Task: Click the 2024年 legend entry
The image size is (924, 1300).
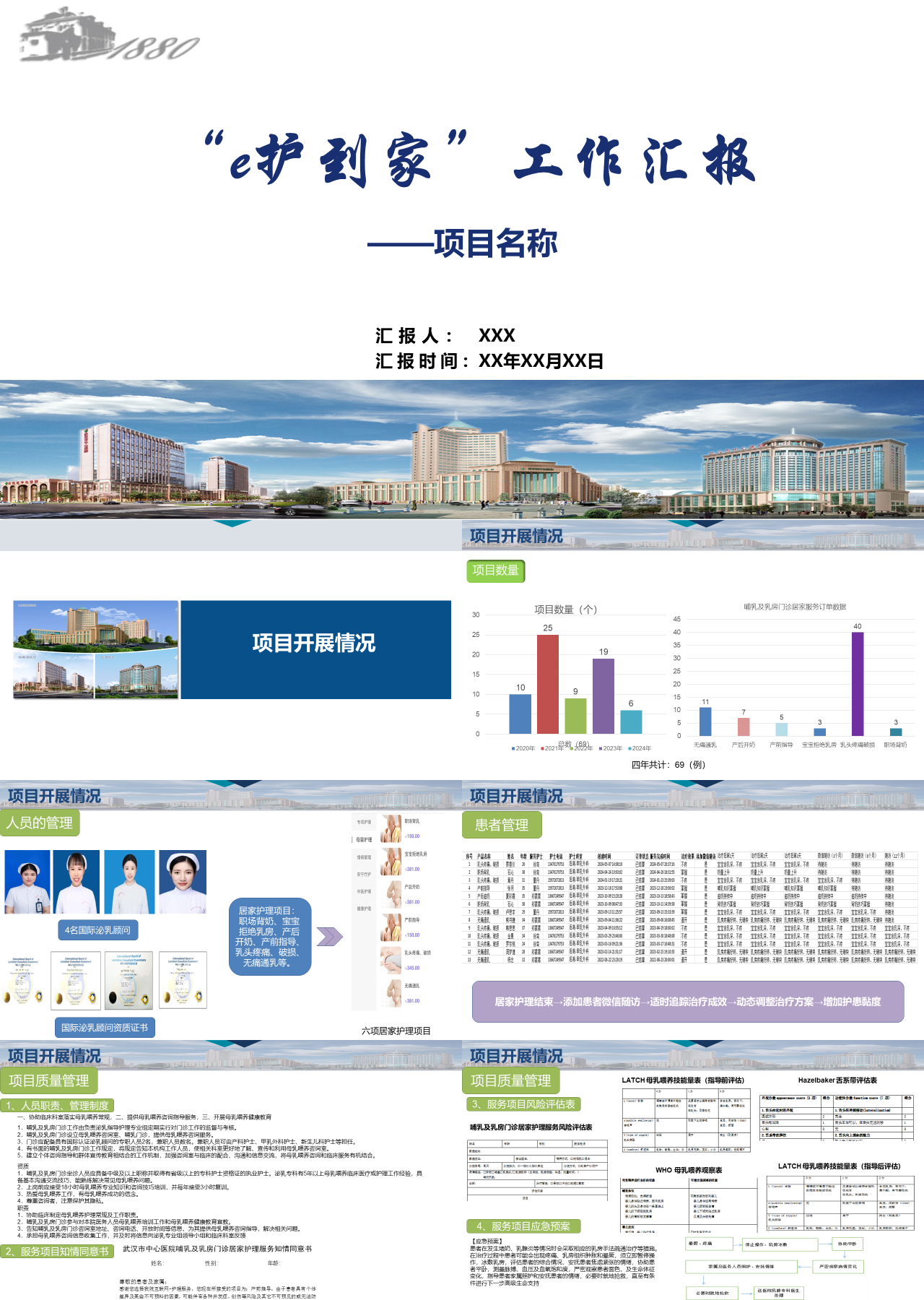Action: (640, 748)
